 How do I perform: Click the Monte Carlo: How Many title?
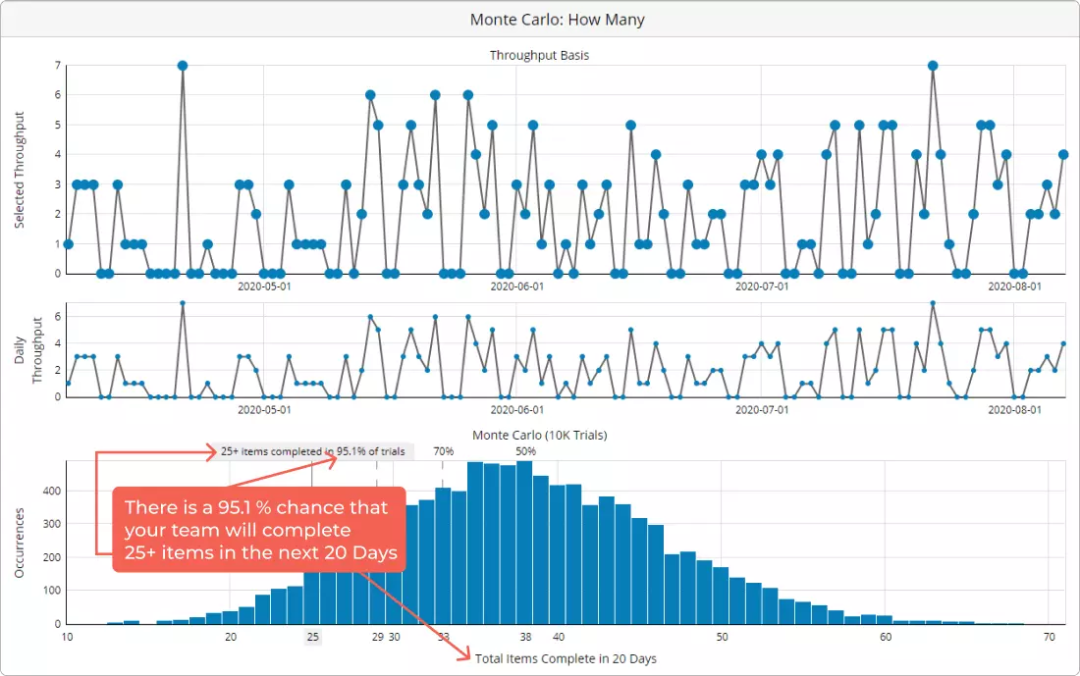pyautogui.click(x=557, y=19)
